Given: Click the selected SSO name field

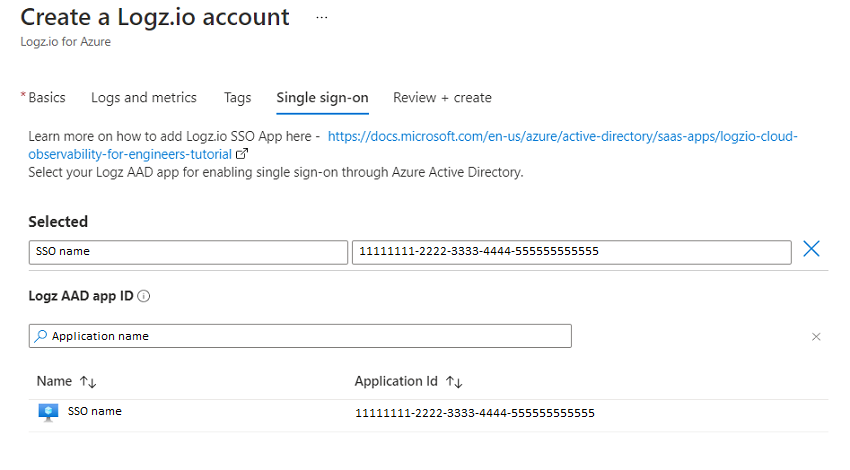Looking at the screenshot, I should click(188, 251).
